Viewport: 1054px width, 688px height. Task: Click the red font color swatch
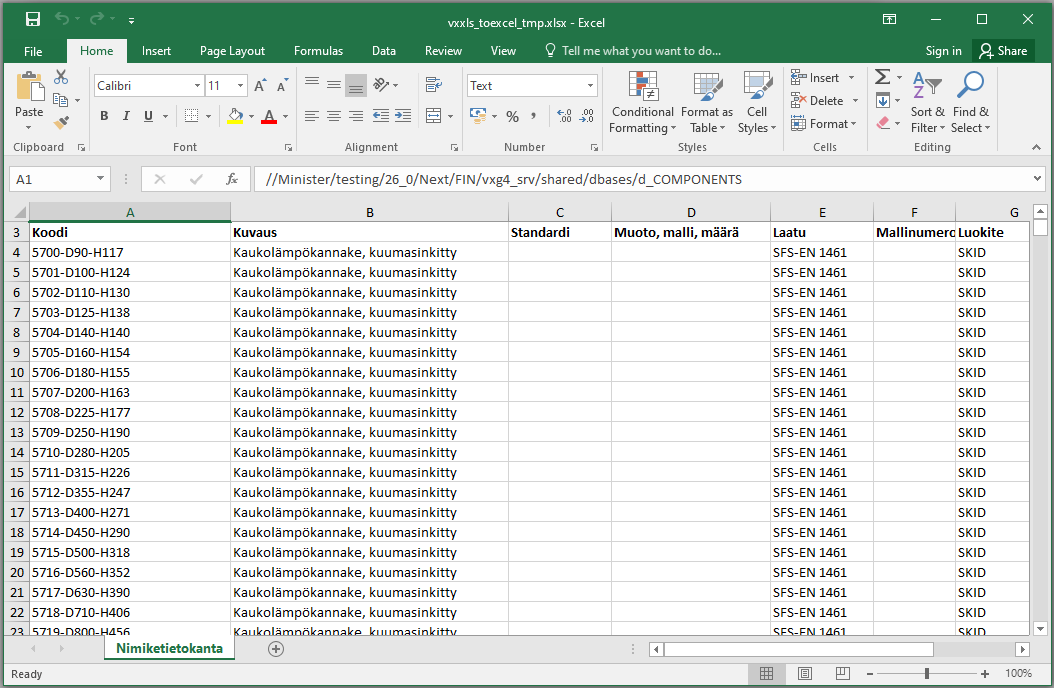pyautogui.click(x=268, y=117)
